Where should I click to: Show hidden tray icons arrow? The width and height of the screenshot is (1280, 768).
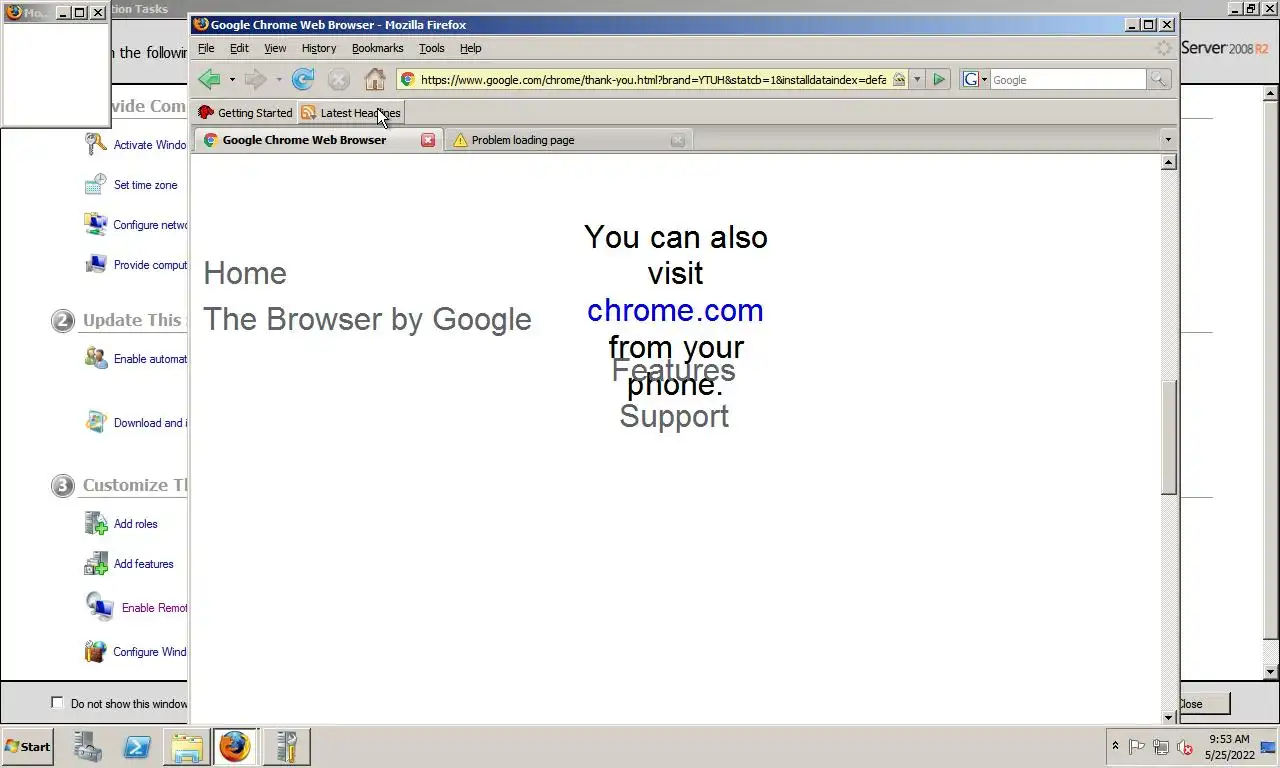click(x=1115, y=746)
